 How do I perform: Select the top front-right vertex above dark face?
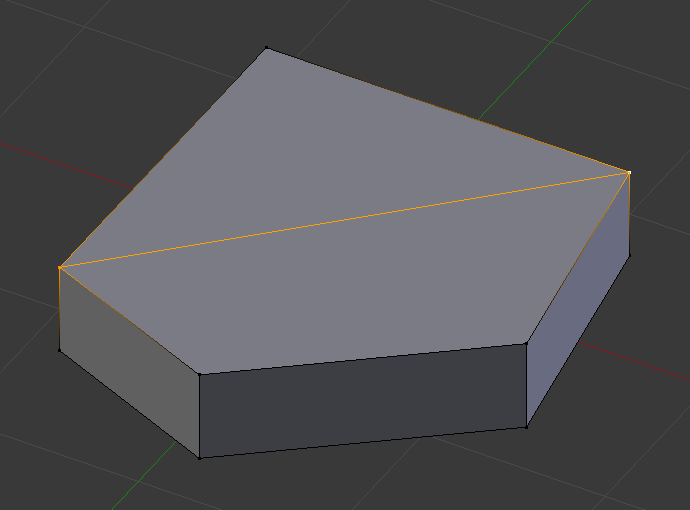pos(526,343)
